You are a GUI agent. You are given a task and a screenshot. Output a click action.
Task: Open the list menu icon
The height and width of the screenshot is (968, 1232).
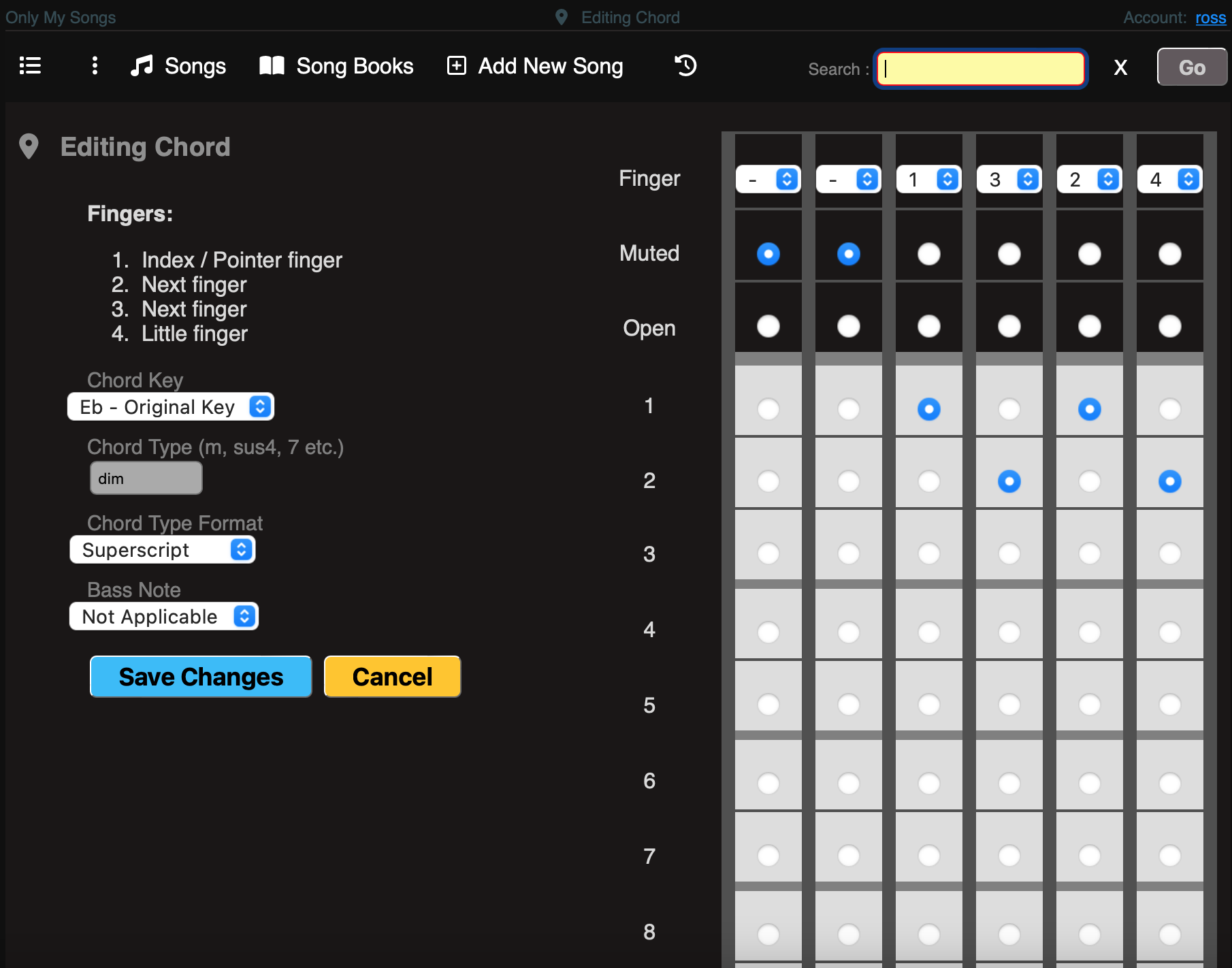click(30, 66)
